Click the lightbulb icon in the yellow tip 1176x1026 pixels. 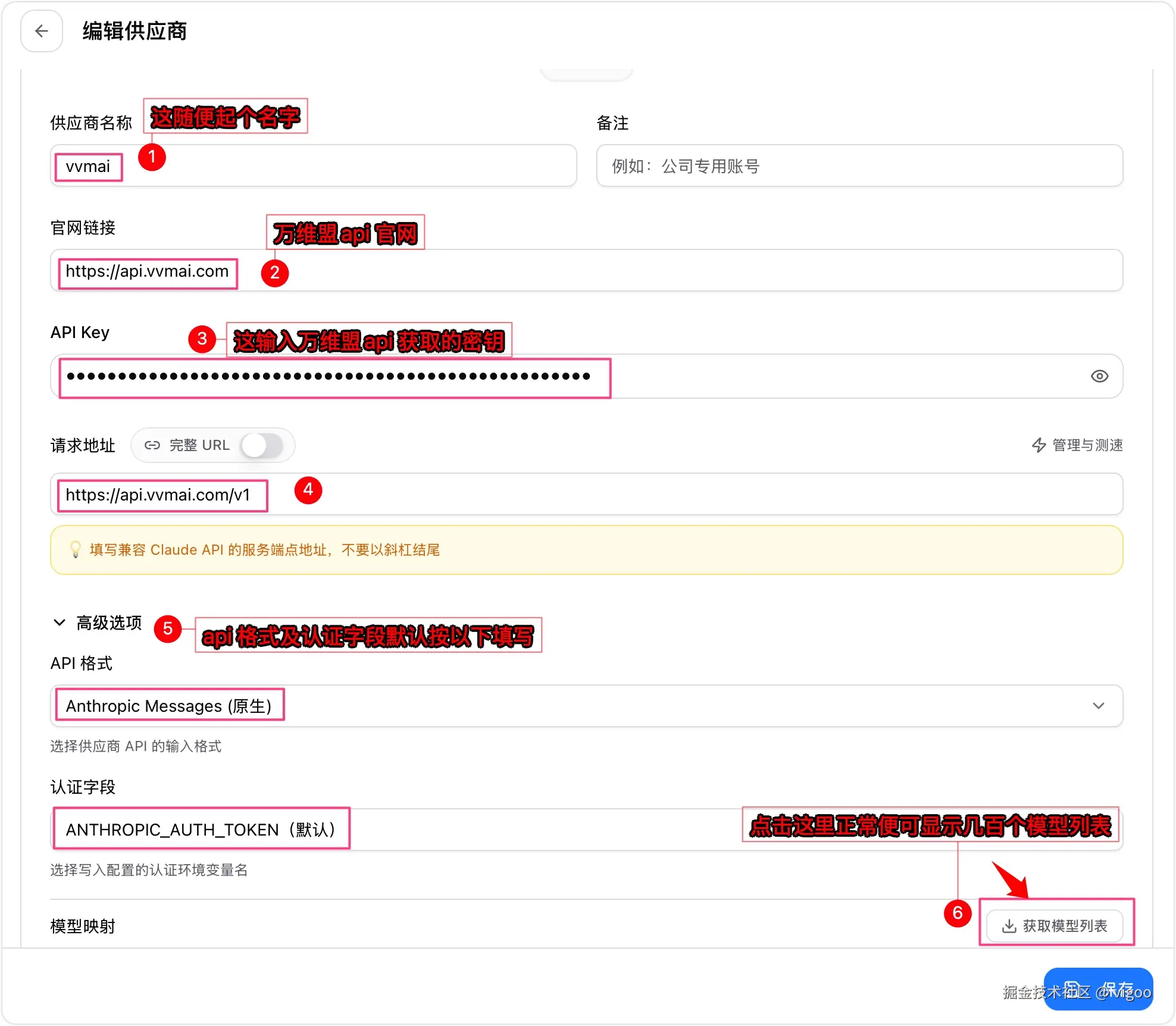[x=75, y=550]
